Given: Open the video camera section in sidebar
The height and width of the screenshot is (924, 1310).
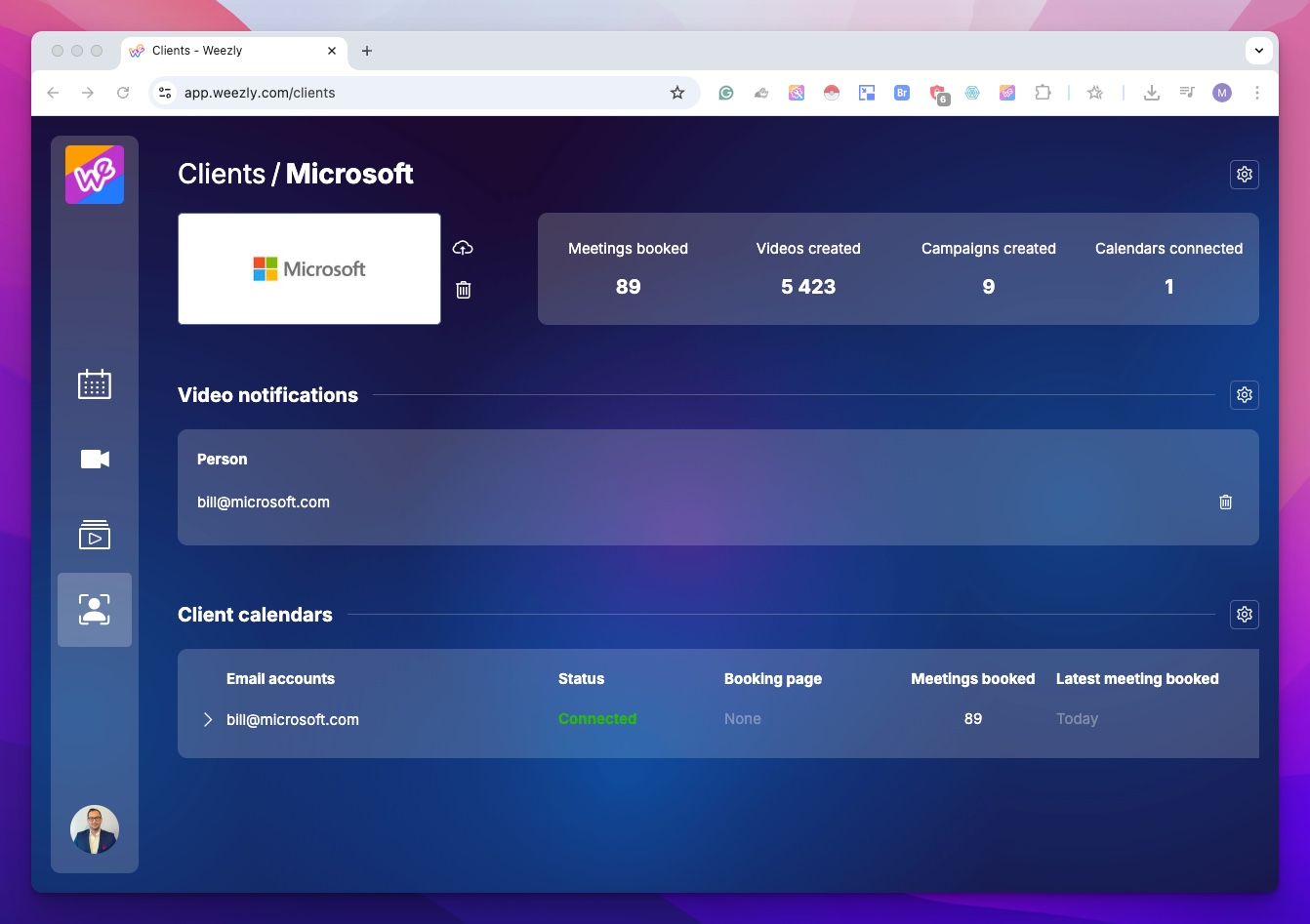Looking at the screenshot, I should (x=95, y=459).
